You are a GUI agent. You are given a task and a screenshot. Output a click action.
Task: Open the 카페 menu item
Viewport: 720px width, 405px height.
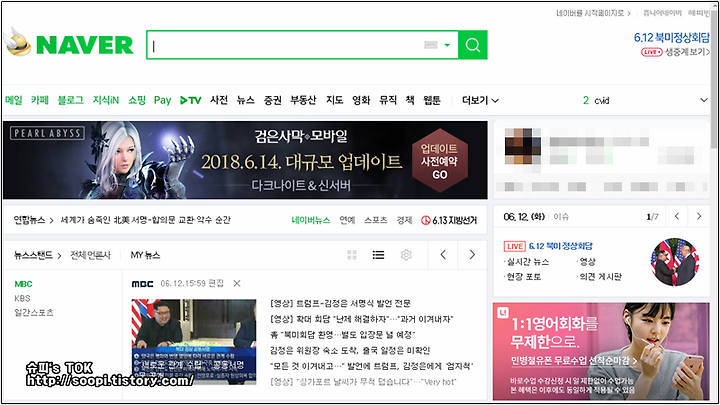coord(40,100)
